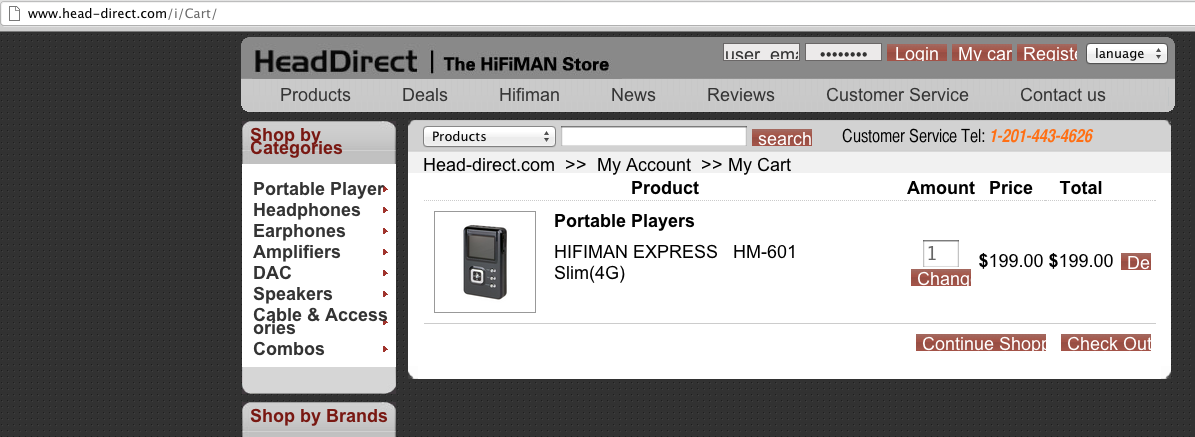Delete the HM-601 item from cart
Viewport: 1195px width, 437px height.
tap(1136, 262)
